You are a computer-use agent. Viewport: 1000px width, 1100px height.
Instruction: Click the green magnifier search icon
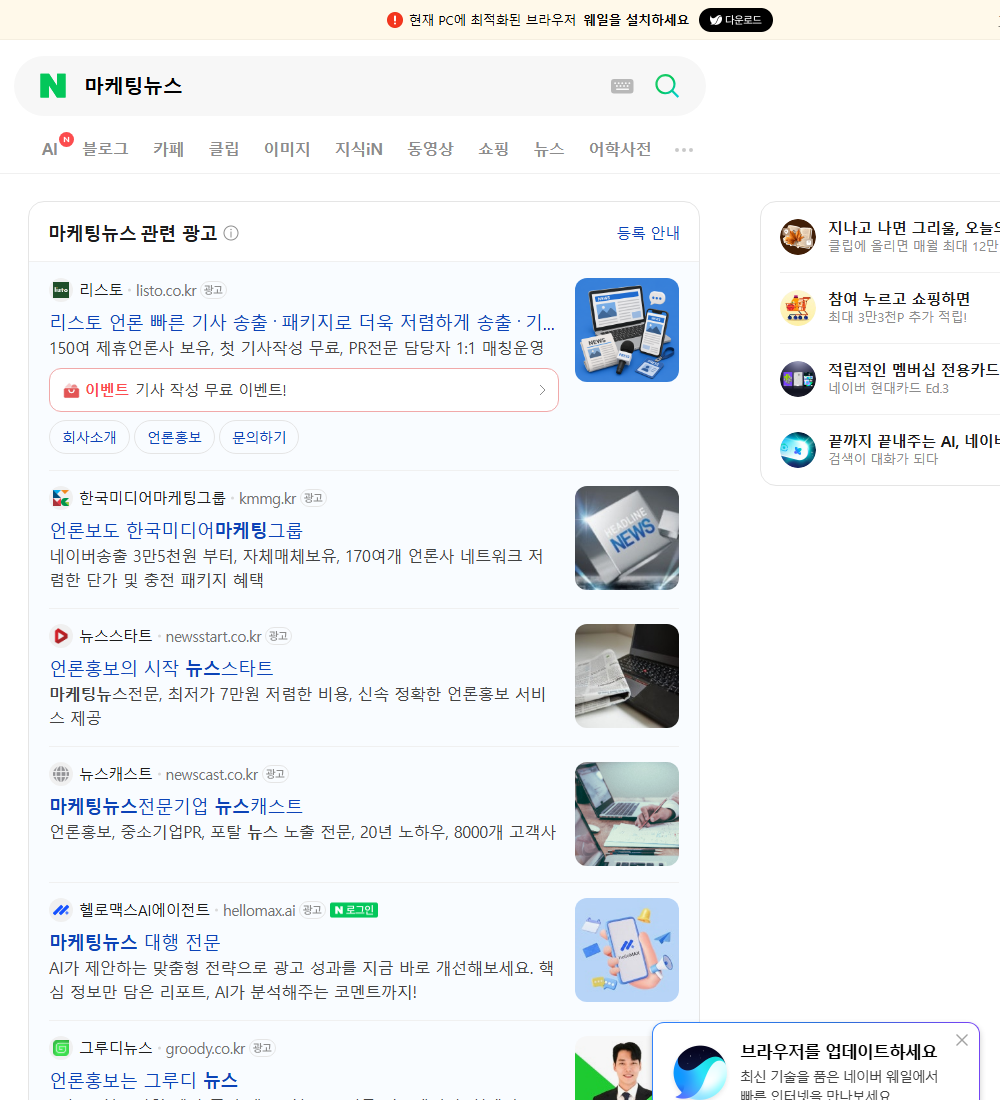pyautogui.click(x=667, y=86)
